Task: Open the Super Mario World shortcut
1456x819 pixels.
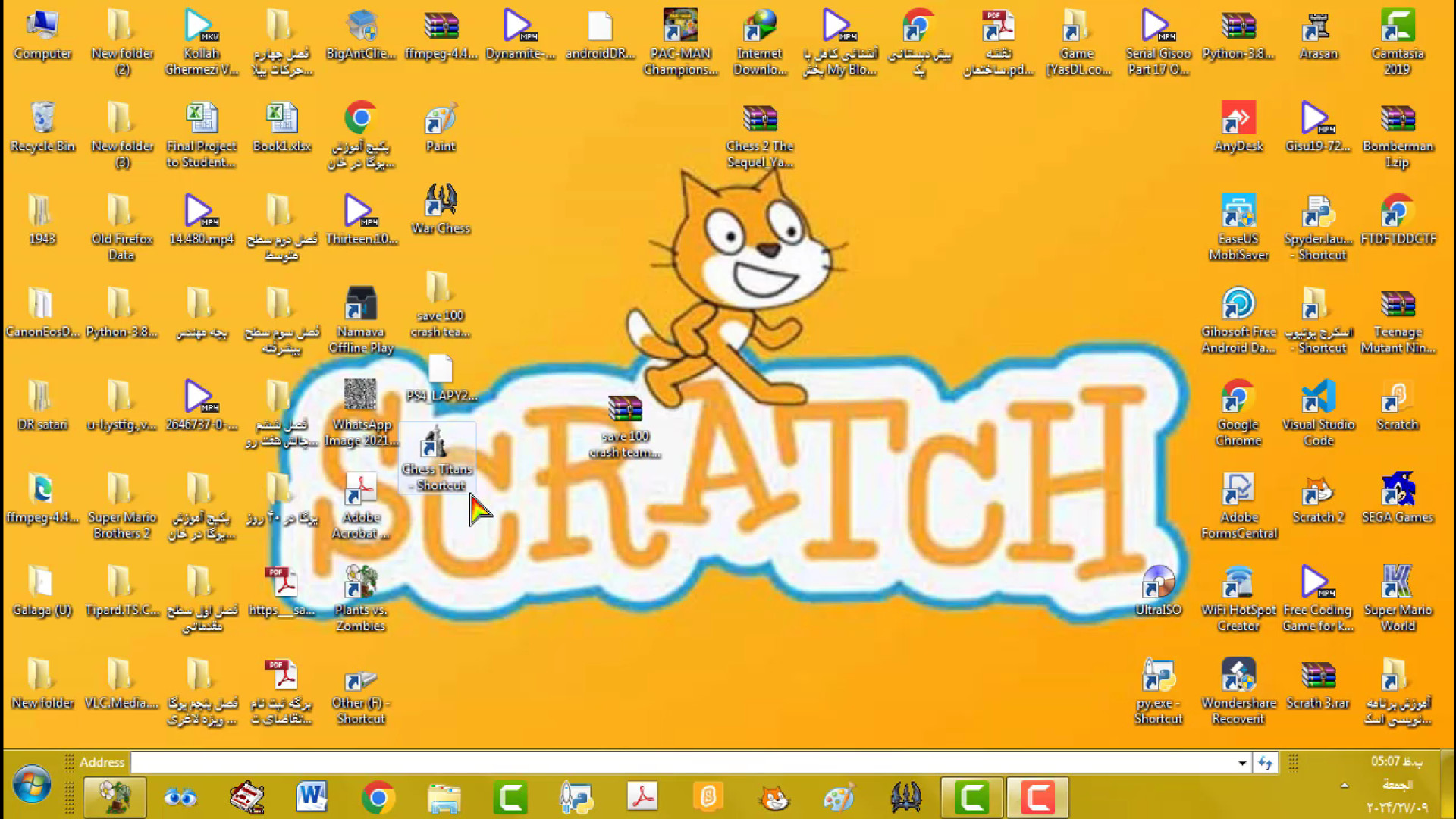Action: [x=1398, y=599]
